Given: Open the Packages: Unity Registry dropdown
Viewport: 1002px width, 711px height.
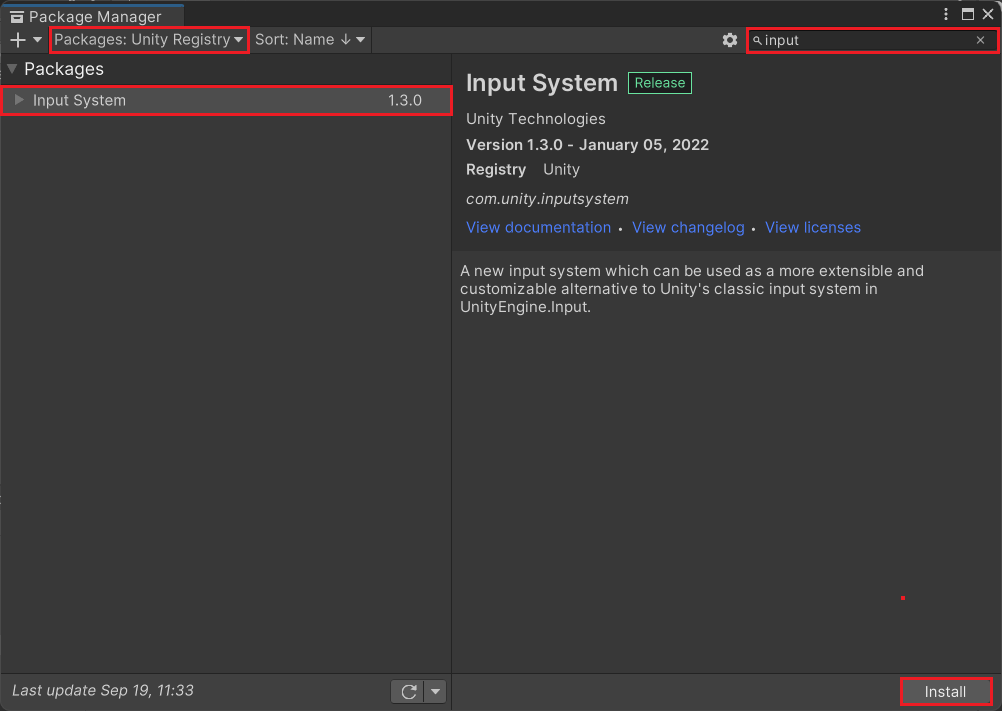Looking at the screenshot, I should (149, 40).
